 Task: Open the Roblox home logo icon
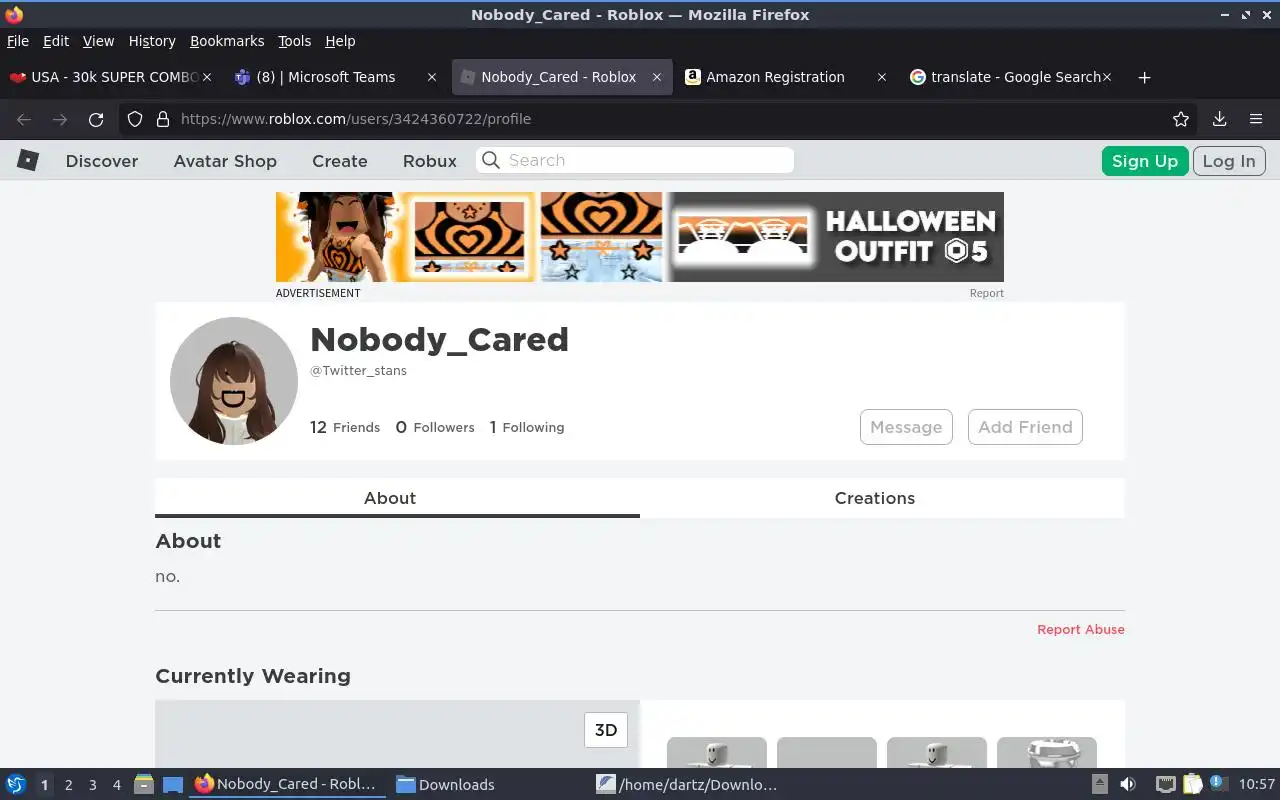pyautogui.click(x=28, y=160)
